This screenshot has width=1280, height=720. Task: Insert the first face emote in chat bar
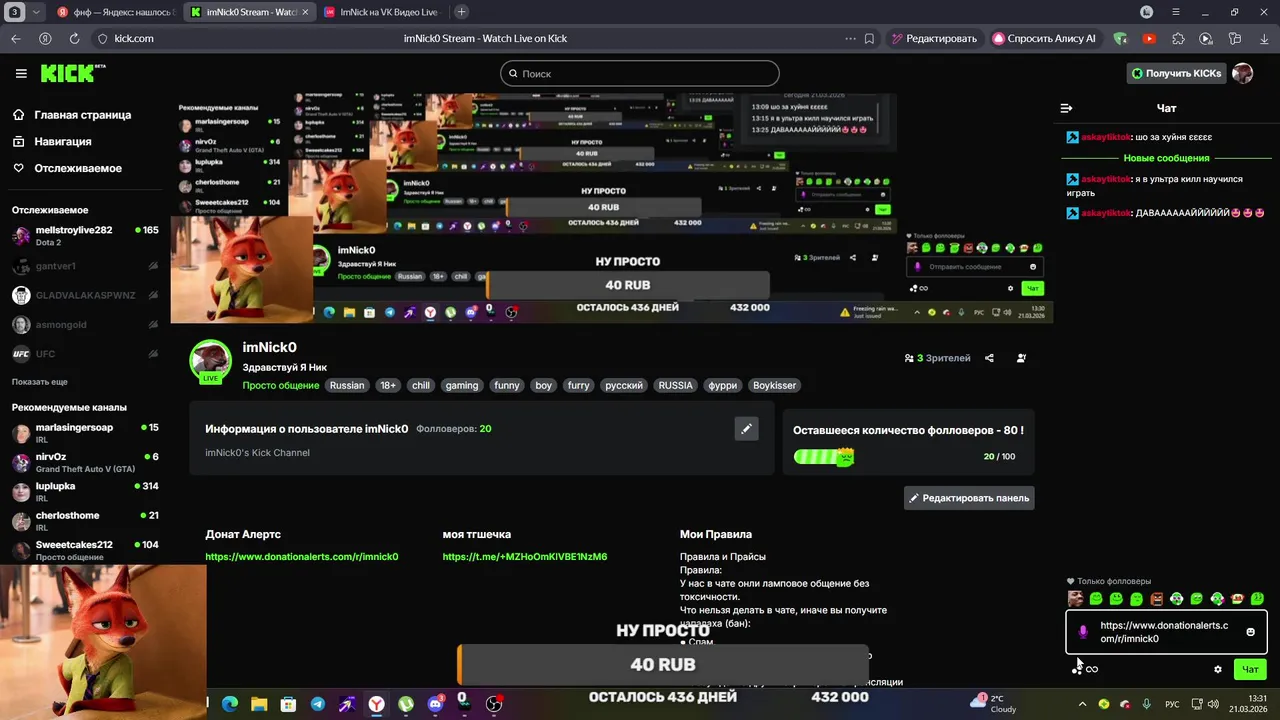coord(1076,599)
